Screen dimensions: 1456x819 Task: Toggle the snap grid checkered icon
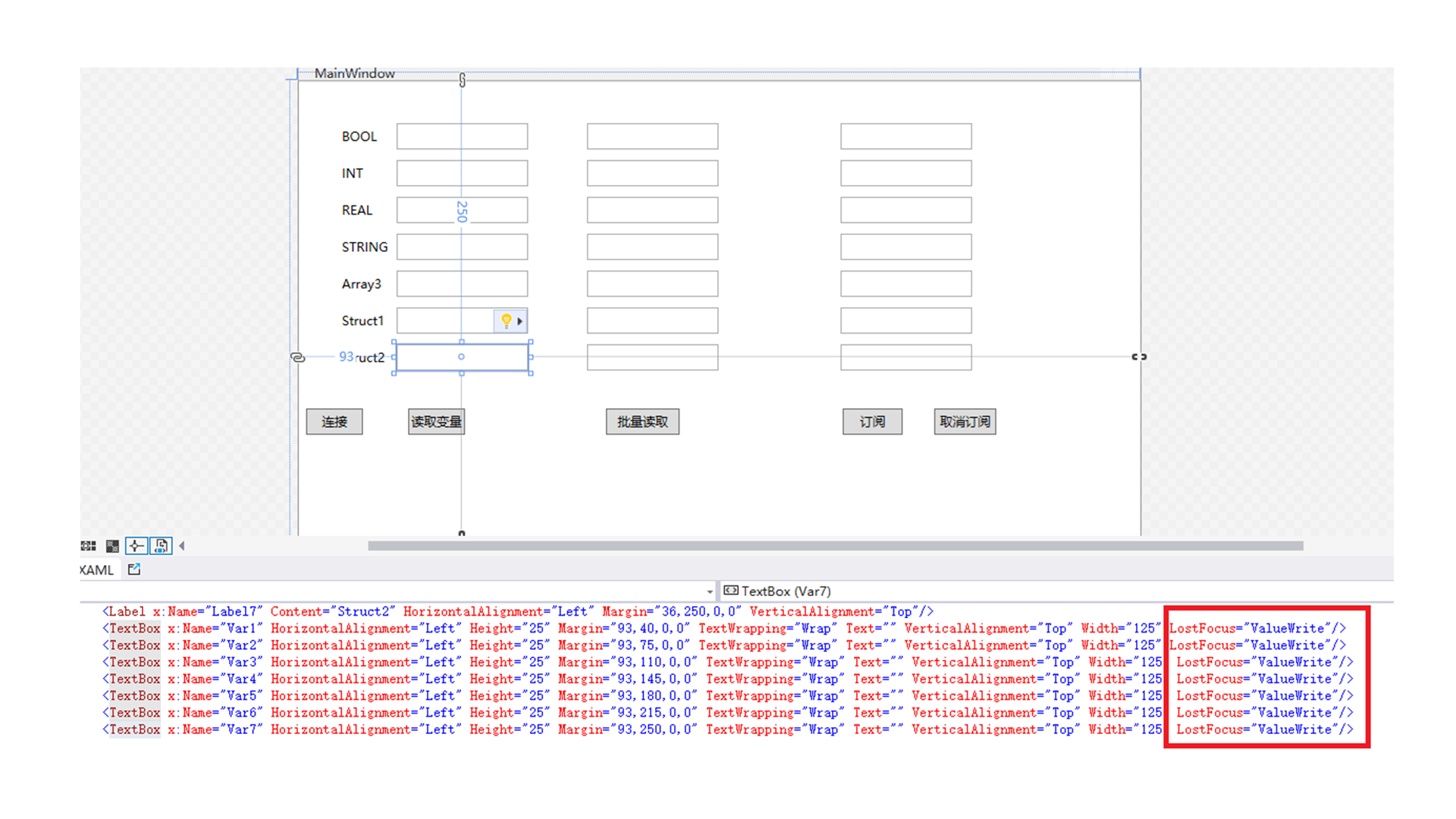[x=112, y=546]
